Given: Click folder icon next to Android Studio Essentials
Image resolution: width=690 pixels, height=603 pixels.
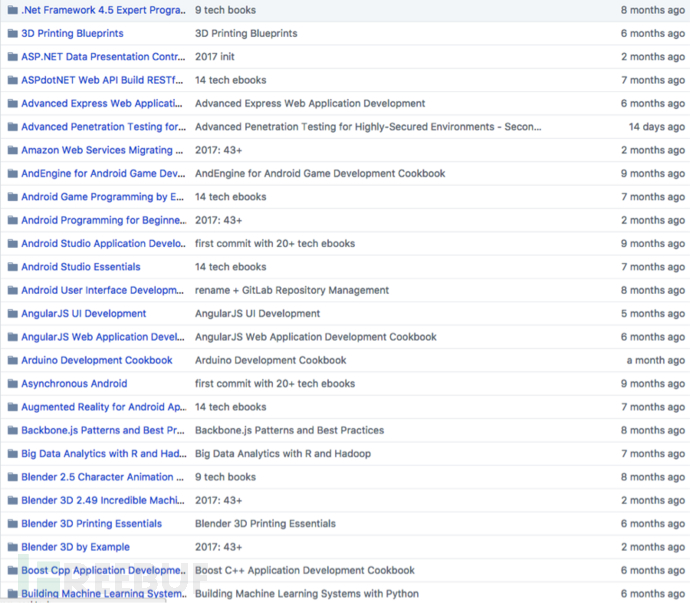Looking at the screenshot, I should [13, 267].
